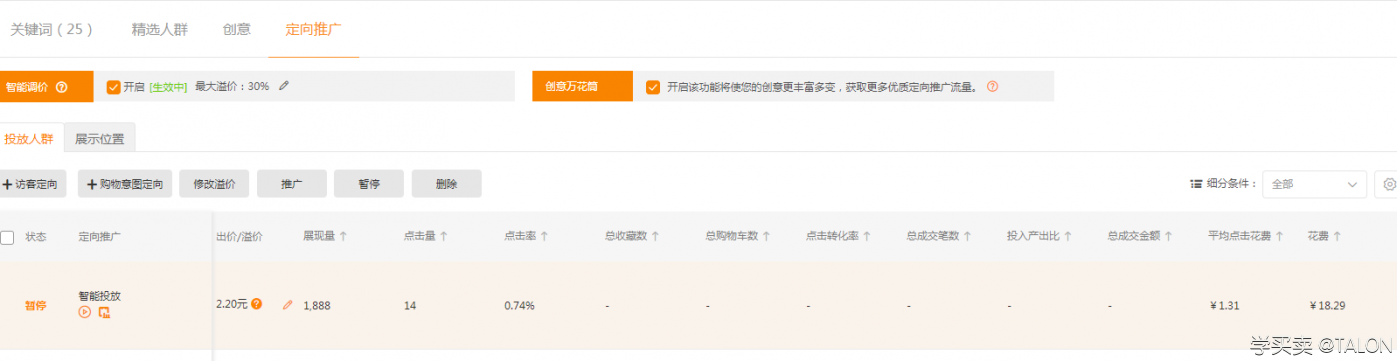
Task: Select 投放人群 sub-tab
Action: coord(29,138)
